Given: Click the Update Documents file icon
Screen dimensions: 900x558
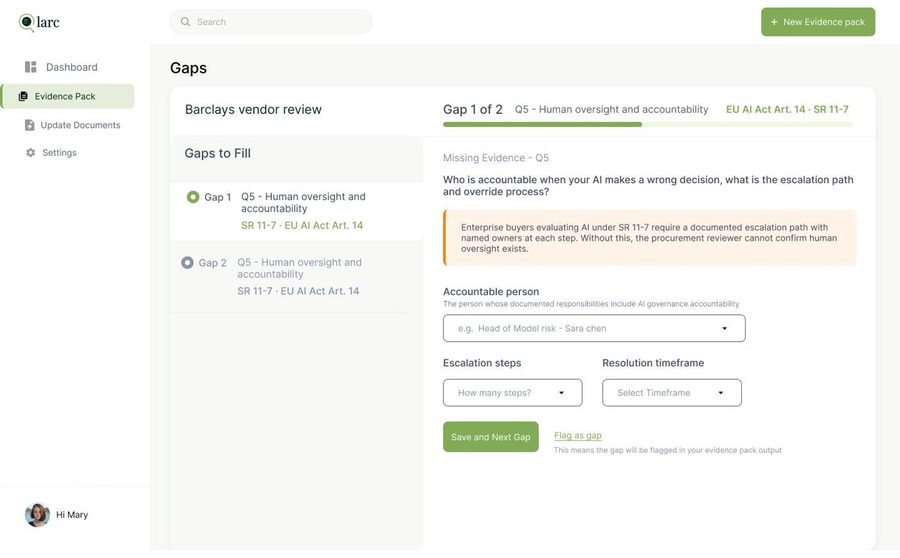Looking at the screenshot, I should [x=29, y=125].
